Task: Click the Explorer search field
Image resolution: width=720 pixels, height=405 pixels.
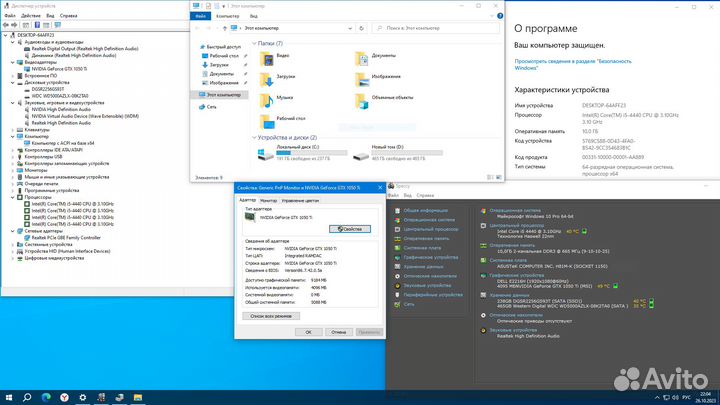Action: pyautogui.click(x=436, y=28)
